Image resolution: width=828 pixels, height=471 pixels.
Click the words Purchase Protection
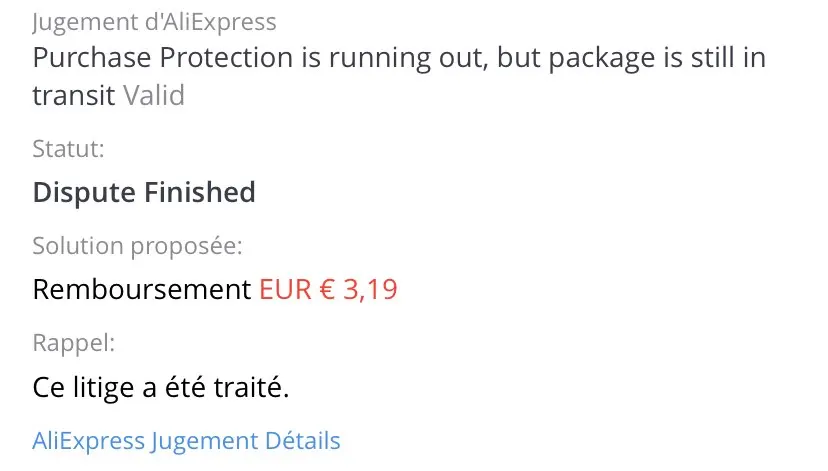pyautogui.click(x=162, y=57)
